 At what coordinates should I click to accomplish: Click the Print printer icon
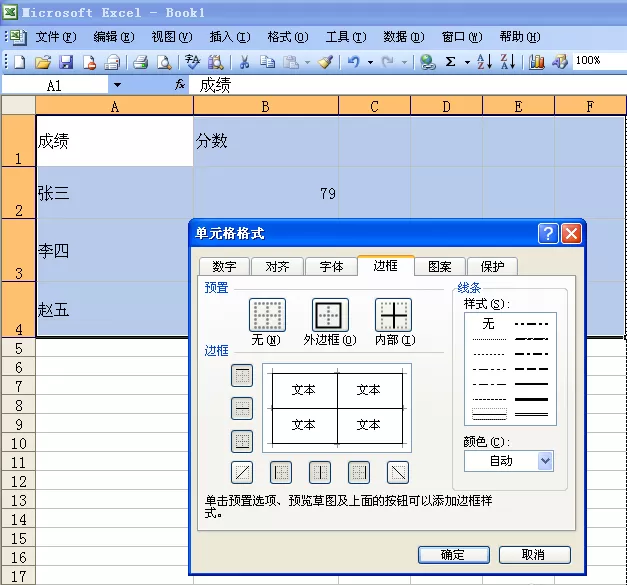click(x=112, y=62)
